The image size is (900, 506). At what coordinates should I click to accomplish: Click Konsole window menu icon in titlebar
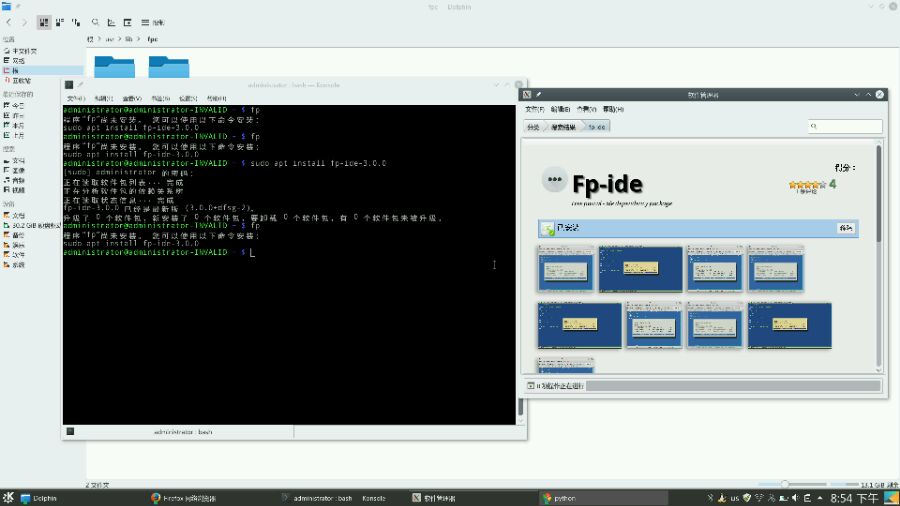click(x=69, y=85)
